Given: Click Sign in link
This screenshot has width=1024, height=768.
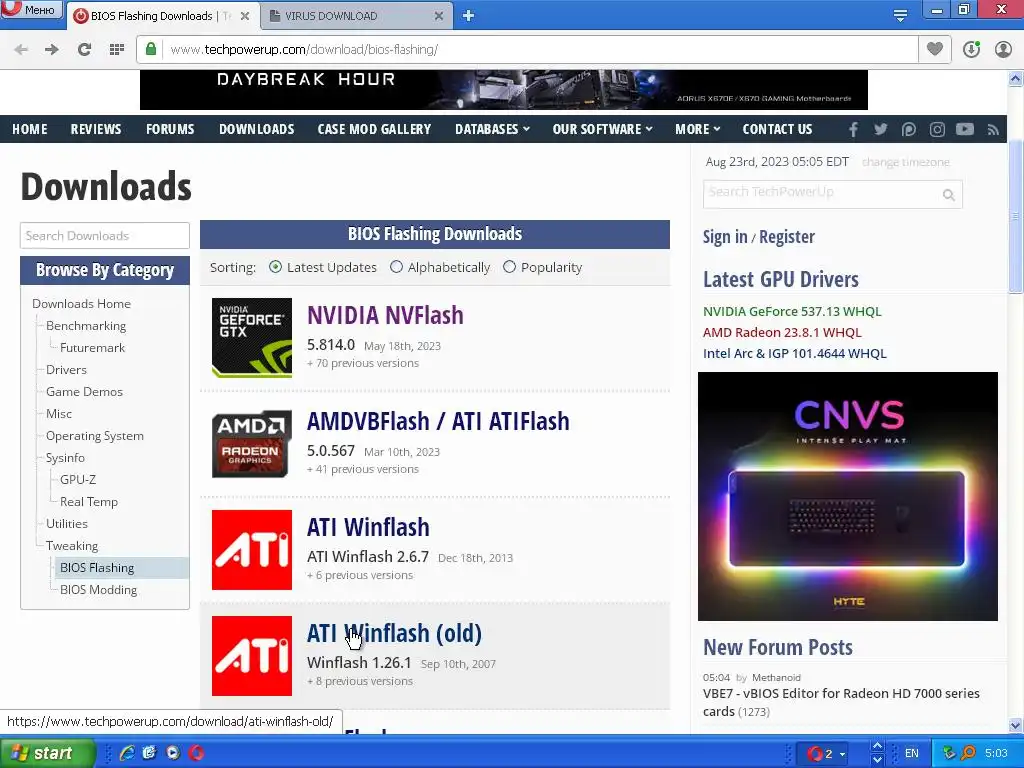Looking at the screenshot, I should click(x=725, y=236).
